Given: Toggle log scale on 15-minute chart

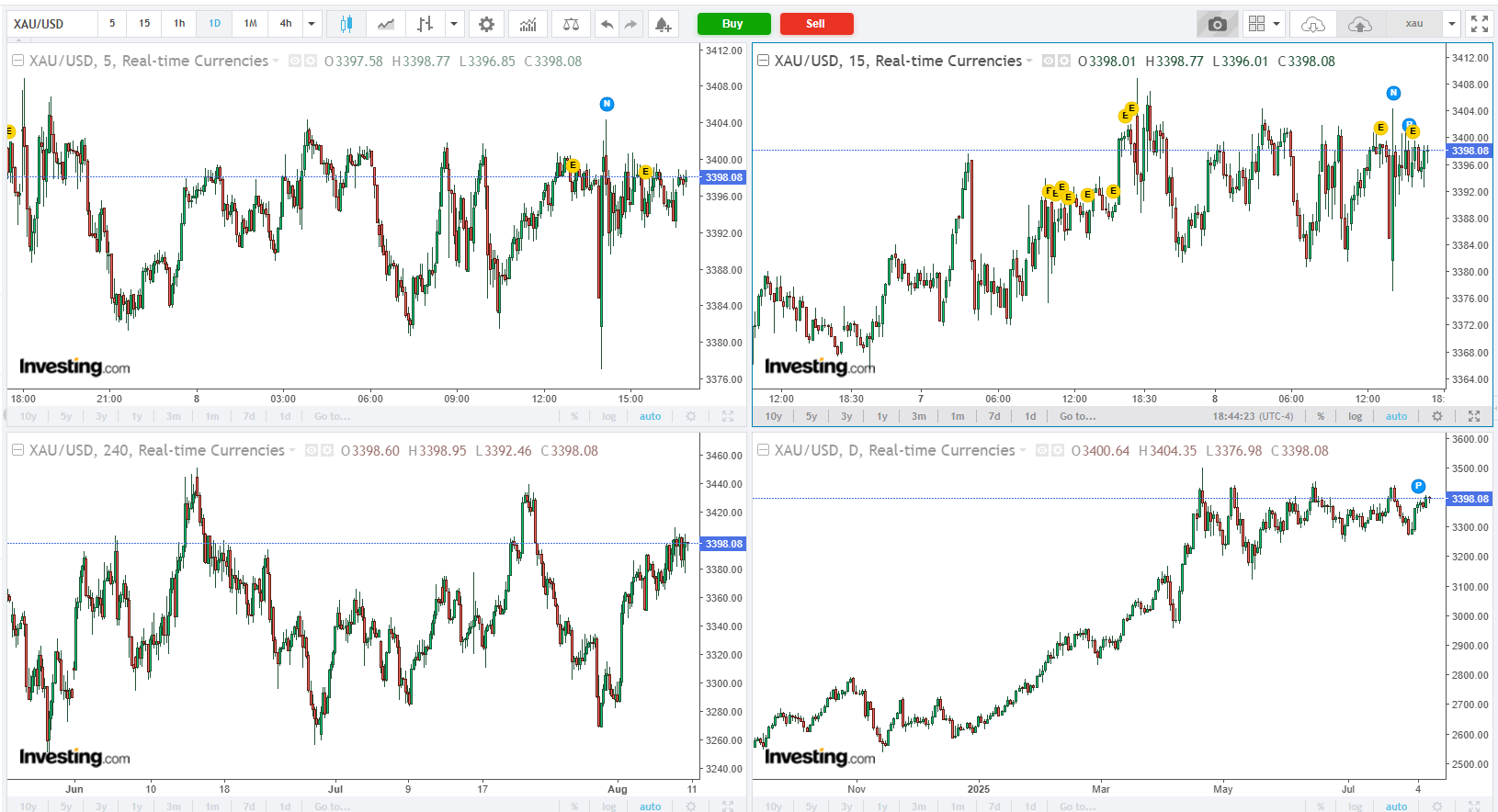Looking at the screenshot, I should pos(1356,416).
